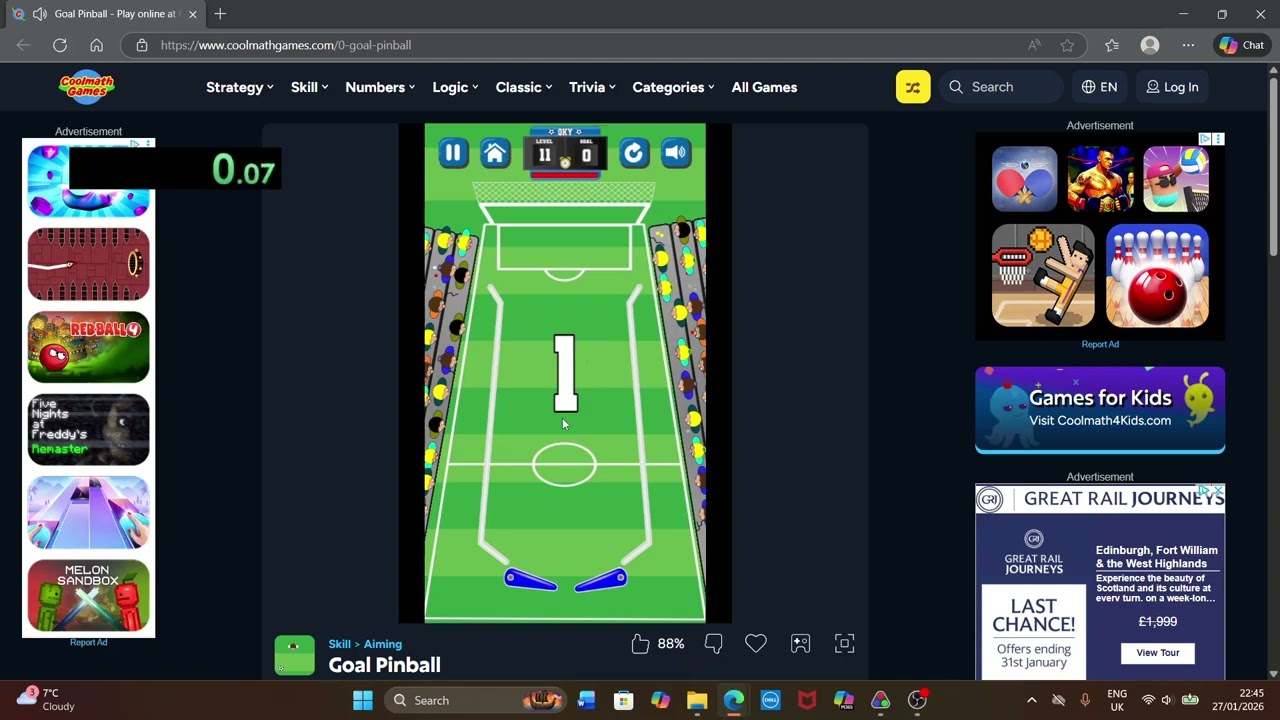Add this page to favorites star
The image size is (1280, 720).
pyautogui.click(x=1067, y=45)
